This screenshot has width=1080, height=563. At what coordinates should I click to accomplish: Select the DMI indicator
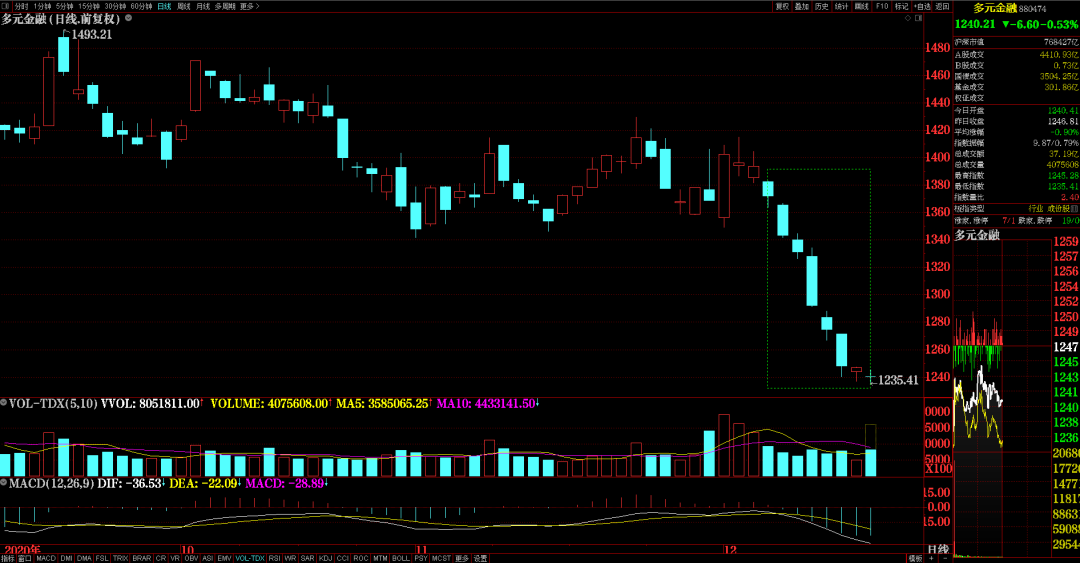pyautogui.click(x=66, y=558)
